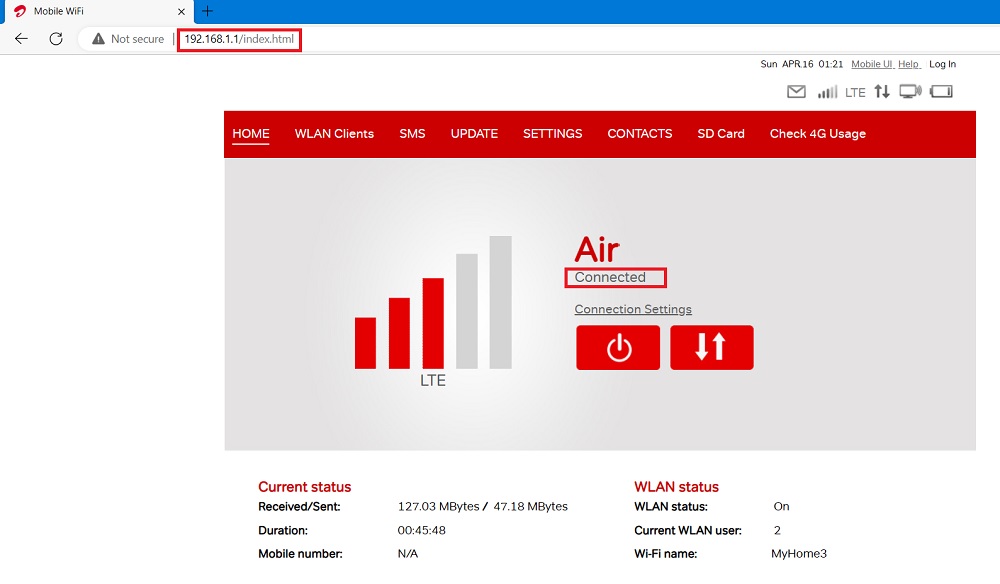Click the red data traffic arrows button

tap(712, 347)
